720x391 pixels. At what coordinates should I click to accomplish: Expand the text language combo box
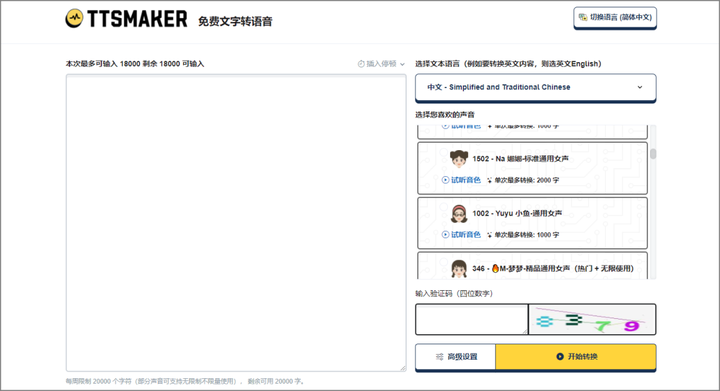coord(535,87)
